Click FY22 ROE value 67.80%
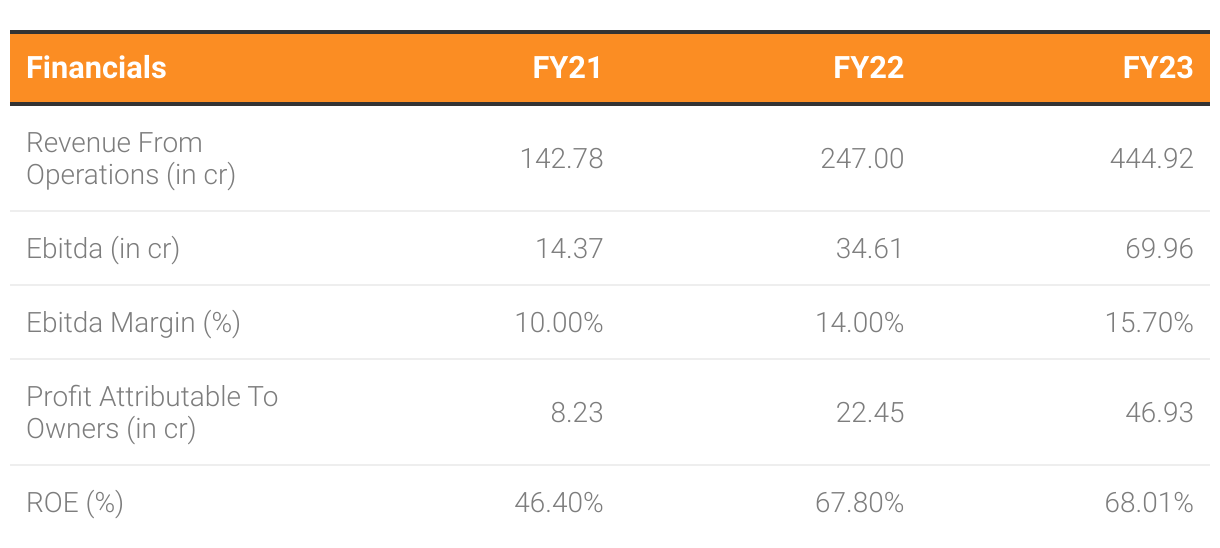The image size is (1220, 548). coord(860,502)
